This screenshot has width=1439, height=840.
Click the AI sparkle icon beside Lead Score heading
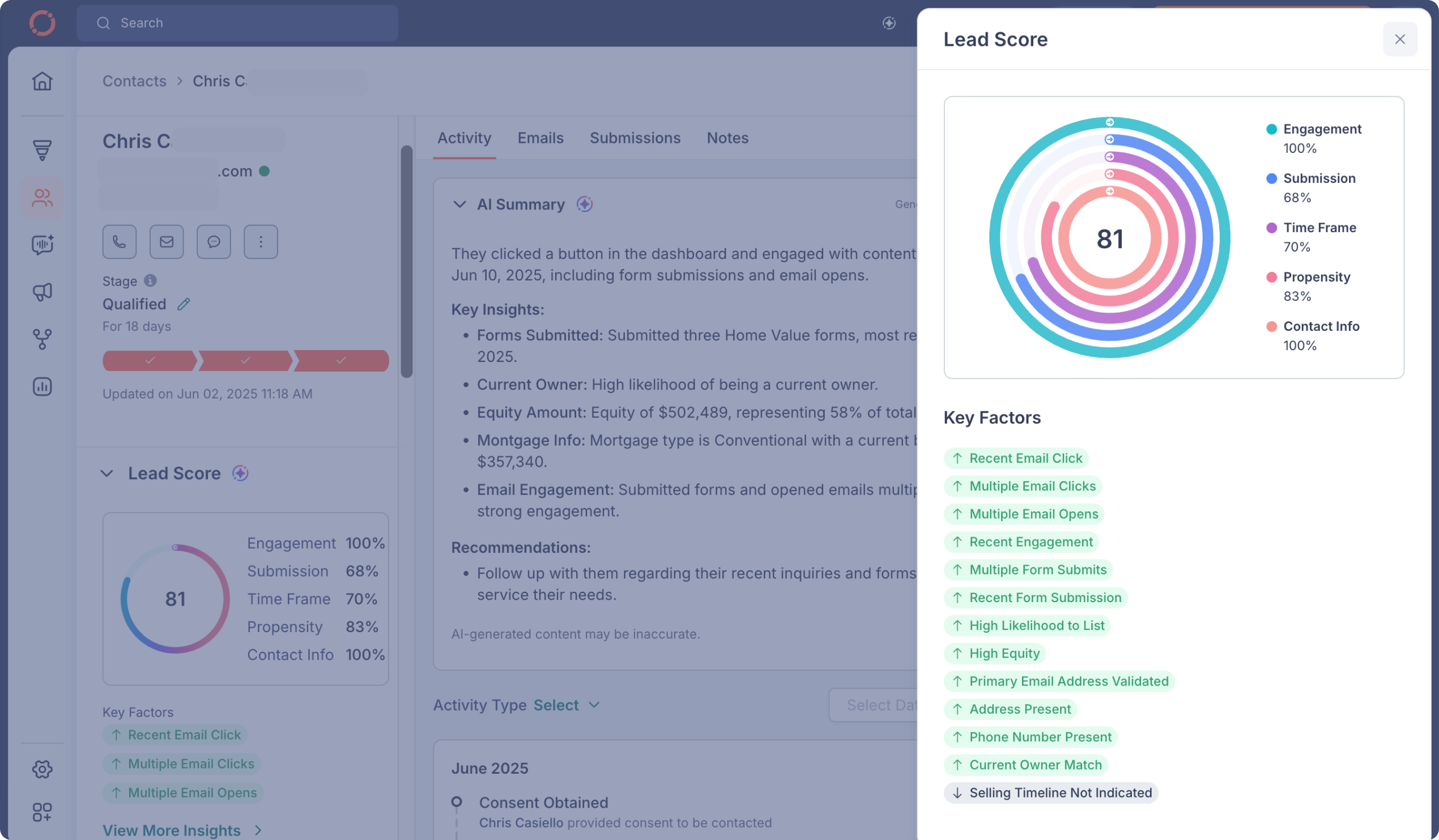[x=240, y=474]
